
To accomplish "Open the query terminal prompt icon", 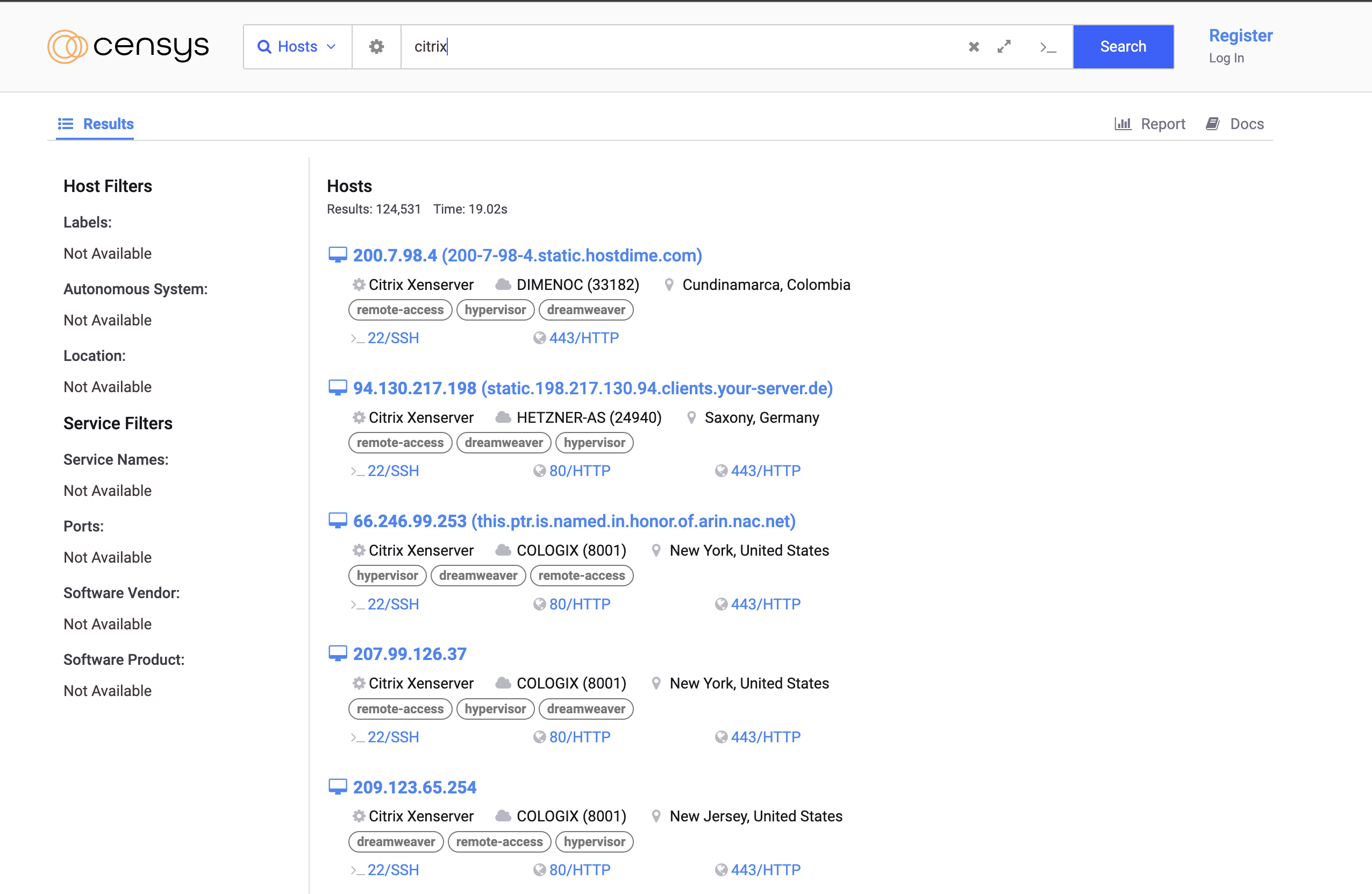I will click(x=1048, y=47).
